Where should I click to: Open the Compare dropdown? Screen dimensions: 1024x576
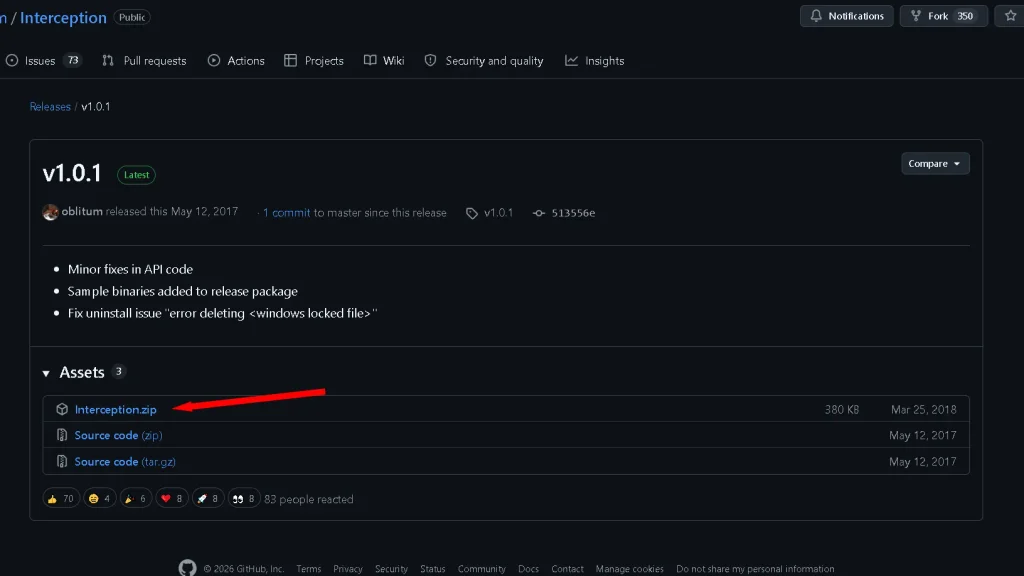[x=935, y=164]
